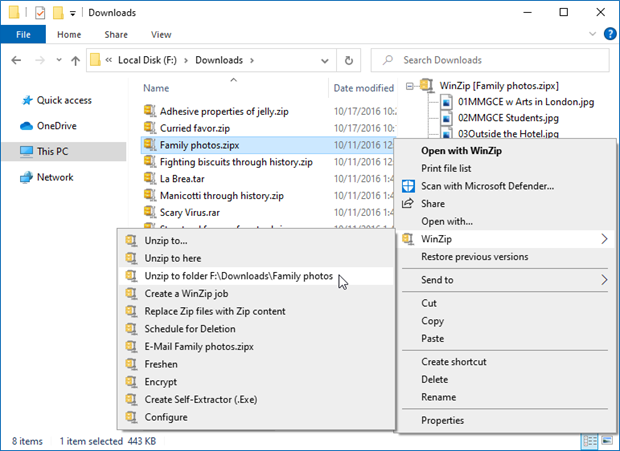Switch to the Details view icon in the status bar
620x451 pixels.
tap(590, 441)
